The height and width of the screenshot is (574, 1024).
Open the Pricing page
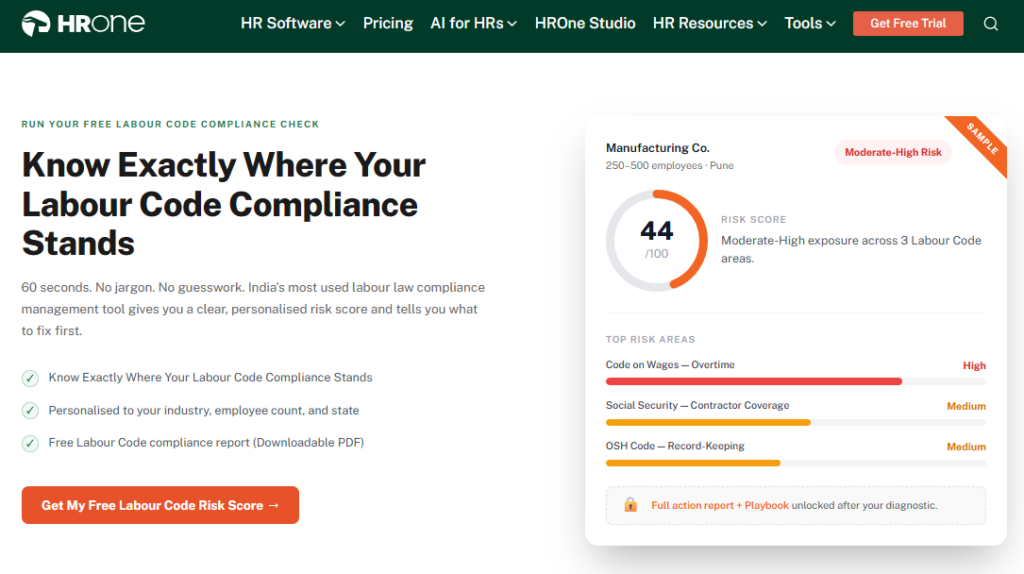pos(388,24)
